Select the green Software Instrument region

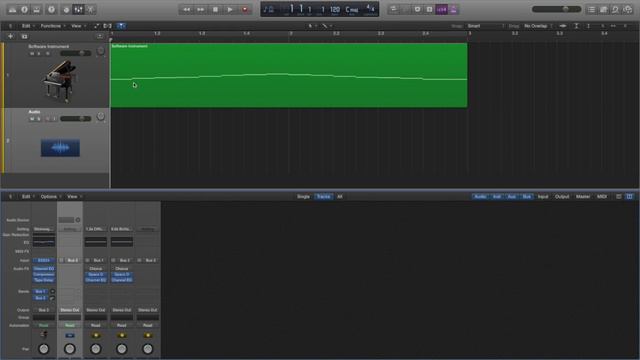(x=289, y=75)
